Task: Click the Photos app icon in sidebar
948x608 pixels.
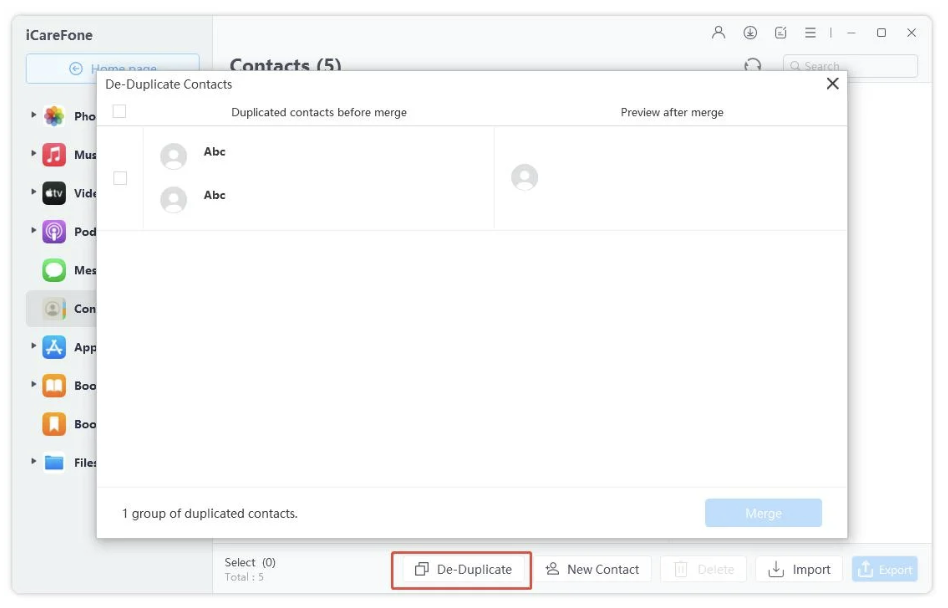Action: 54,116
